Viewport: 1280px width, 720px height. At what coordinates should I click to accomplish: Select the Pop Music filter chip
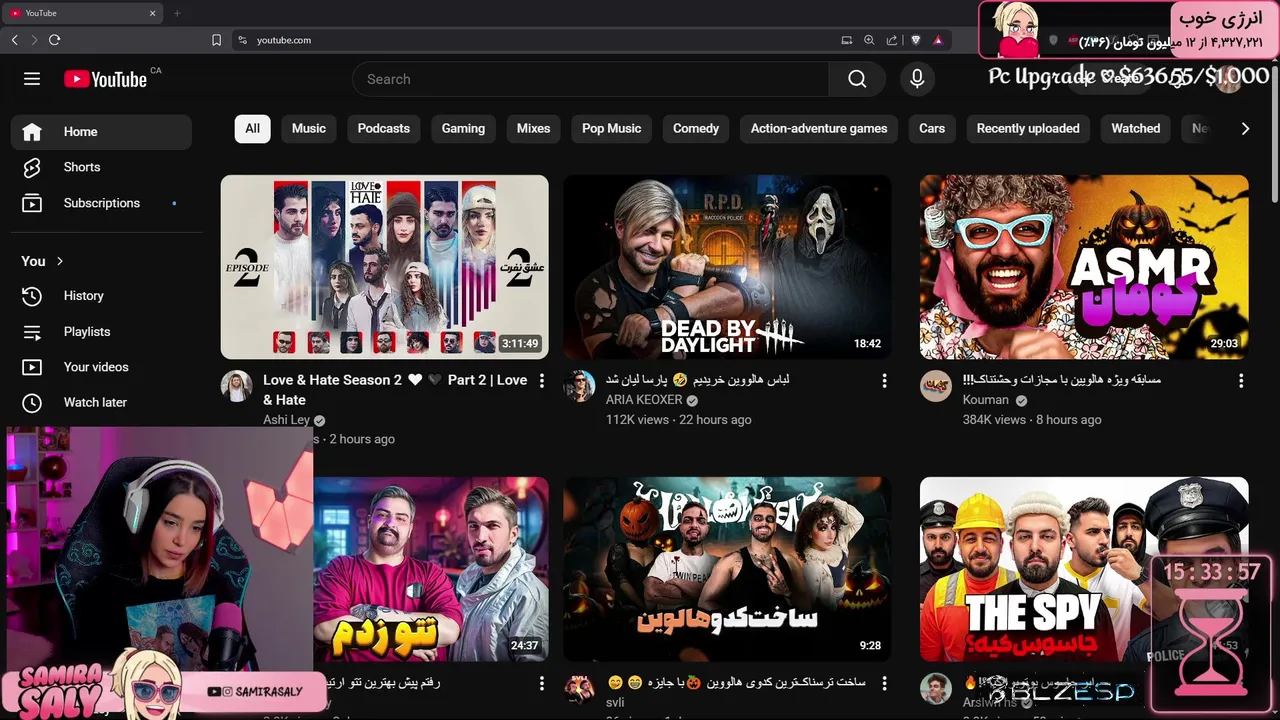pos(612,128)
